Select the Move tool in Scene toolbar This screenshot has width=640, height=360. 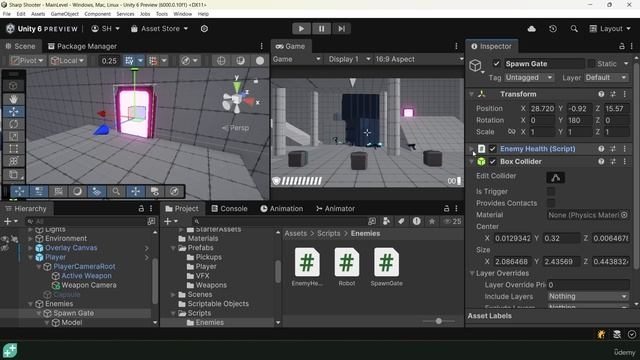pyautogui.click(x=13, y=111)
